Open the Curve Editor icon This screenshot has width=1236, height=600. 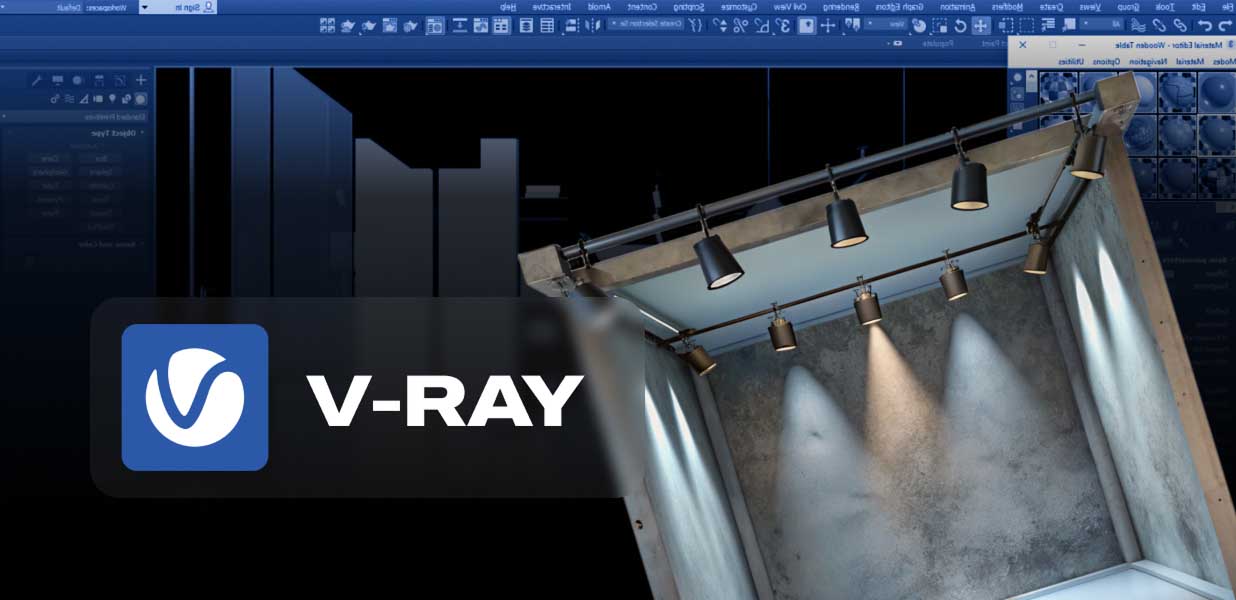480,26
